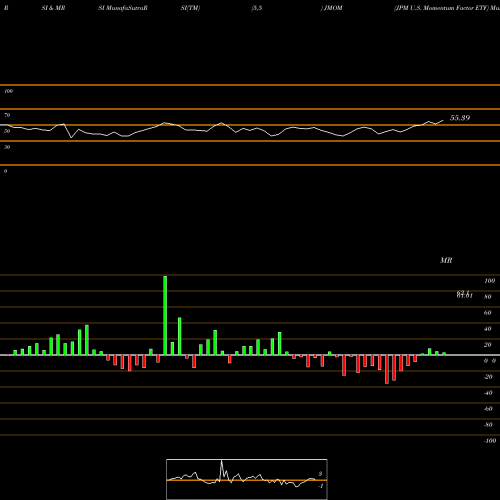
Task: Click the 30 level label on RSI axis
Action: 7,147
